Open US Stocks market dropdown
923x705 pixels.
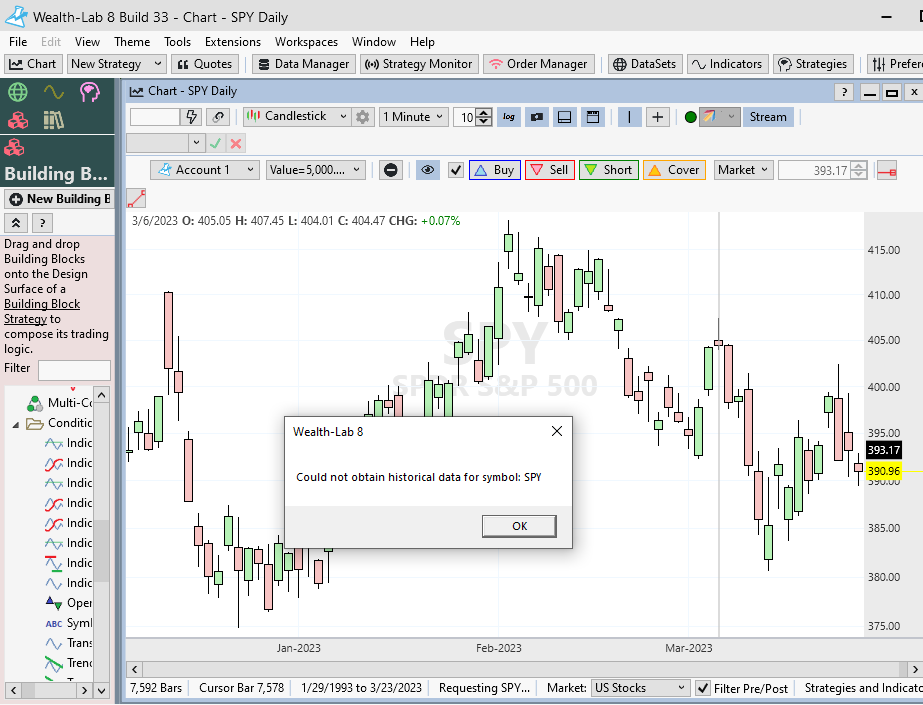point(639,688)
